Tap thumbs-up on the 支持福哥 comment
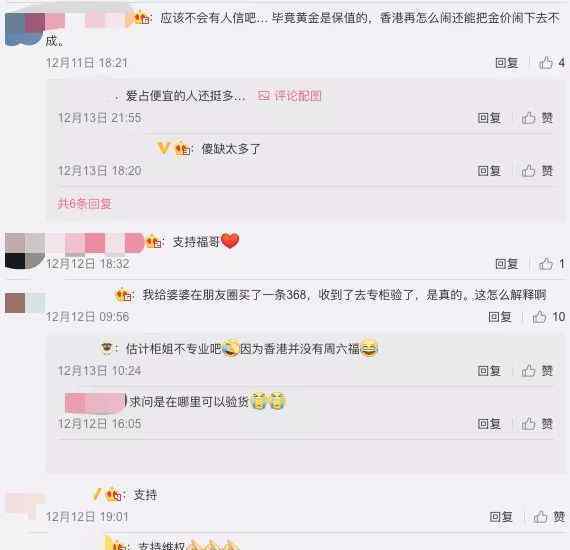This screenshot has height=550, width=570. tap(551, 264)
